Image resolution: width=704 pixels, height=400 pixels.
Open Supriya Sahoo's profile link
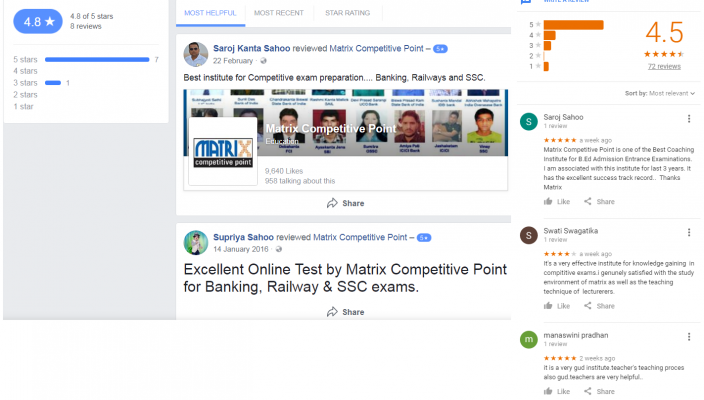[243, 237]
